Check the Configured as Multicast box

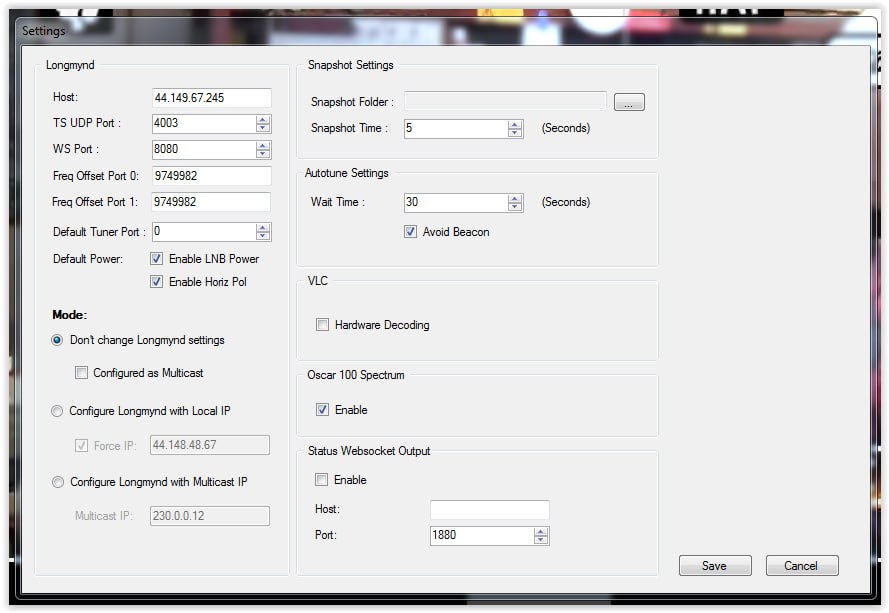coord(82,373)
